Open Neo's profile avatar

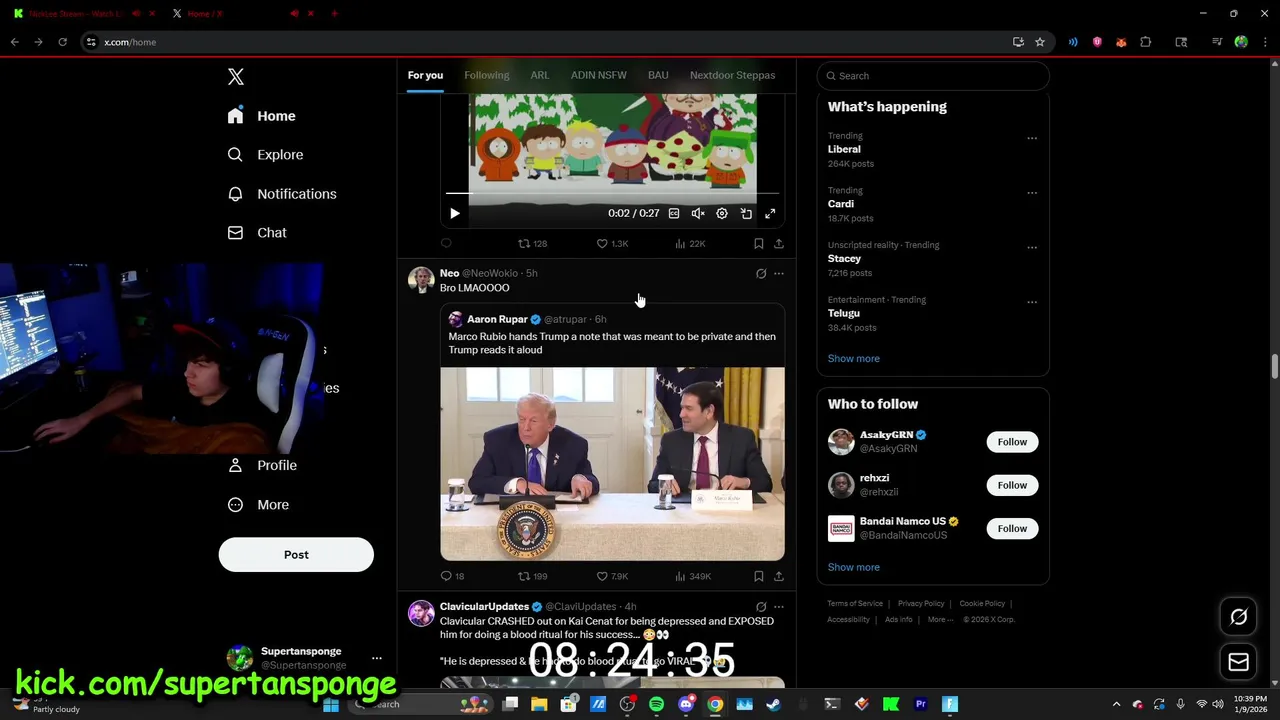coord(421,279)
